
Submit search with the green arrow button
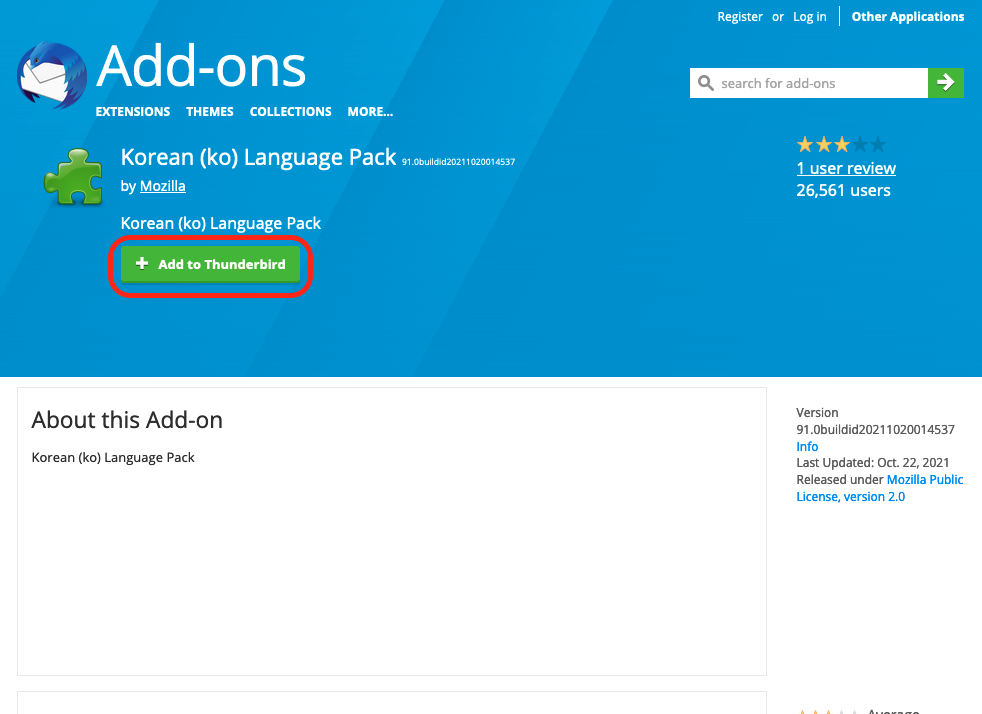(x=946, y=83)
